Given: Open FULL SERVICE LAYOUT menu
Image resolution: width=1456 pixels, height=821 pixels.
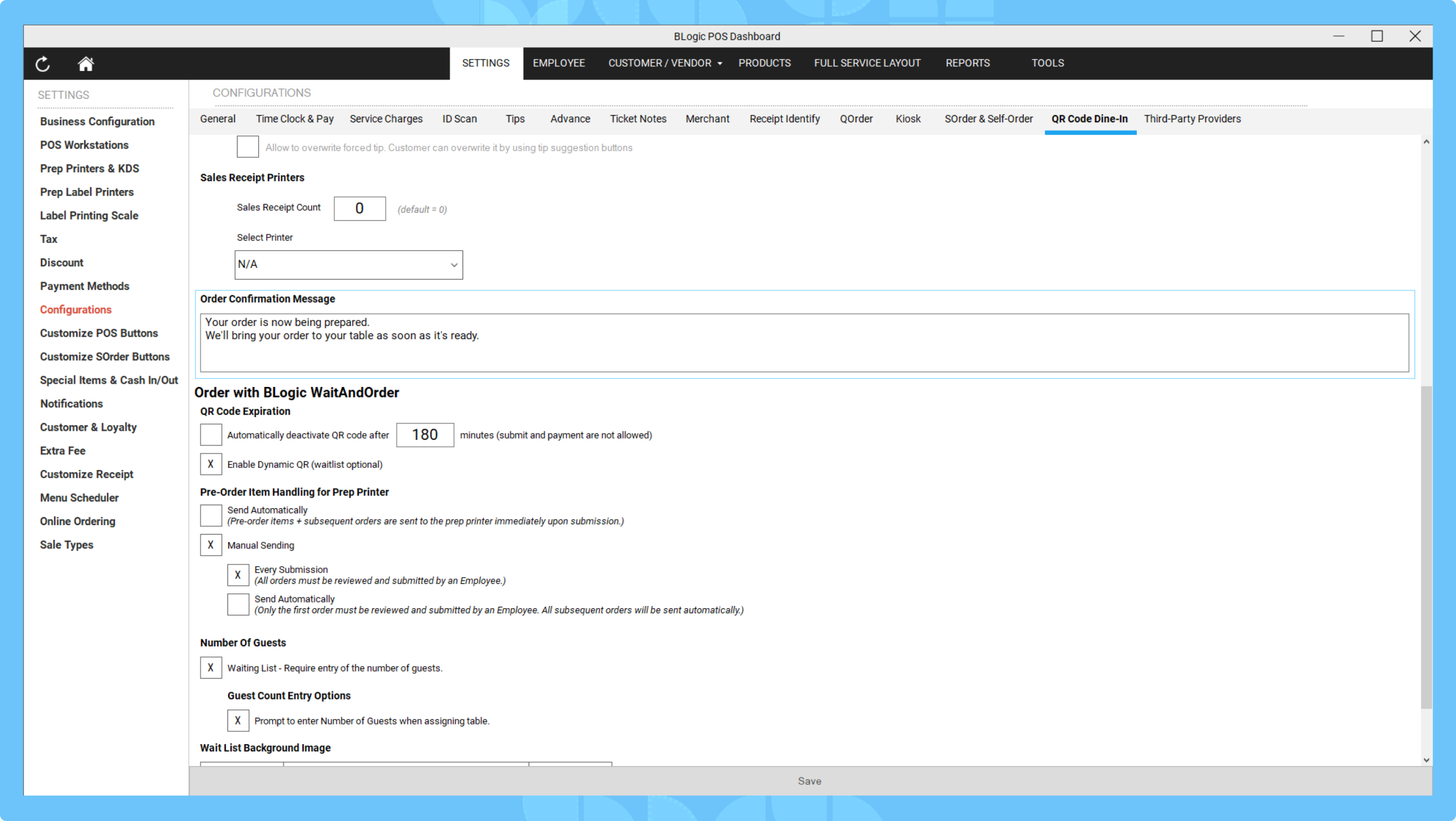Looking at the screenshot, I should [x=867, y=63].
